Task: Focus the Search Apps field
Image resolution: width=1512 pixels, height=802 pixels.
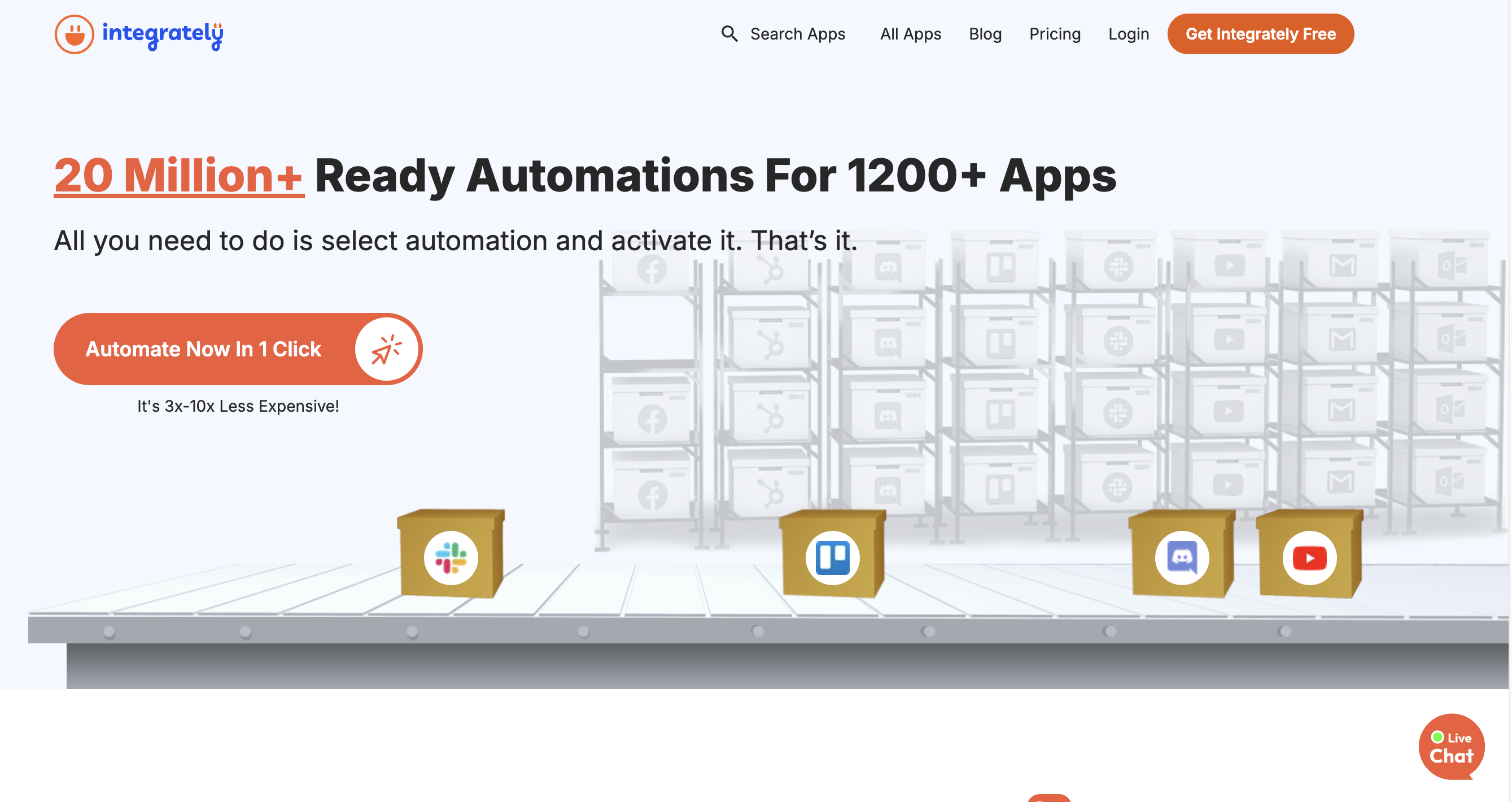Action: [x=798, y=34]
